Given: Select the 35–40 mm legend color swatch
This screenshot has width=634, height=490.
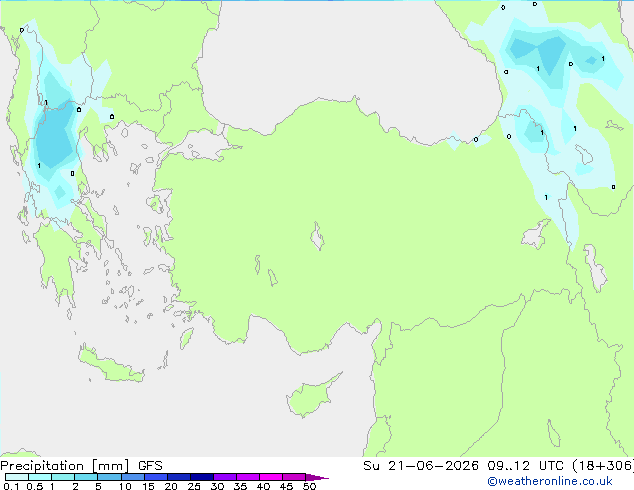Looking at the screenshot, I should click(x=248, y=477).
